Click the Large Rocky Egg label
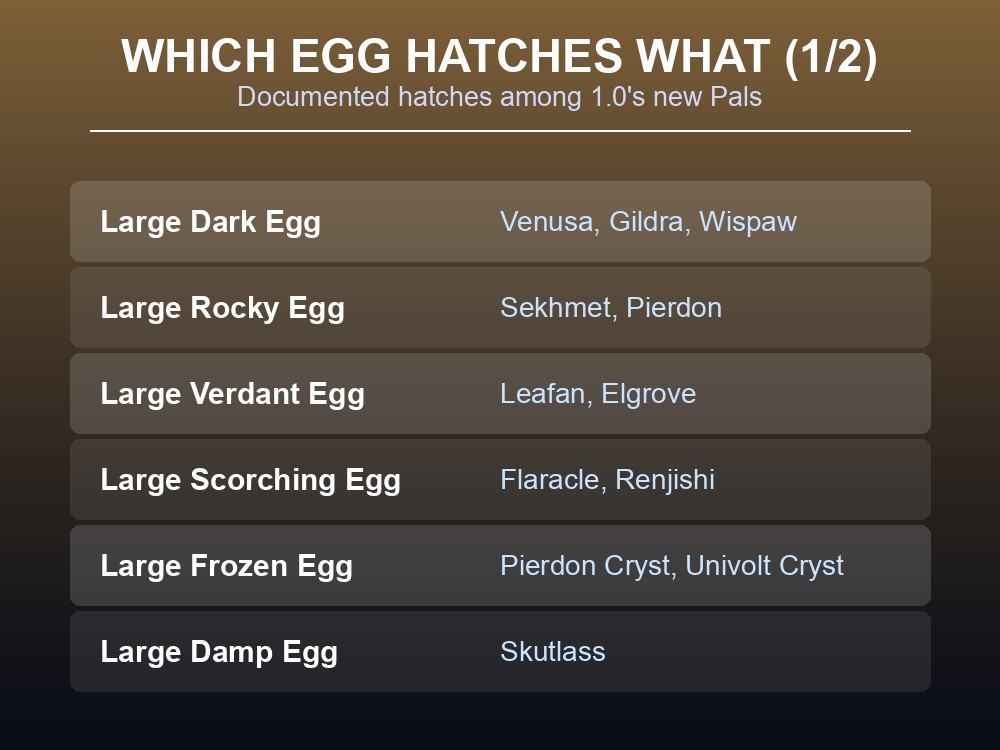Screen dimensions: 1000x750 point(223,308)
